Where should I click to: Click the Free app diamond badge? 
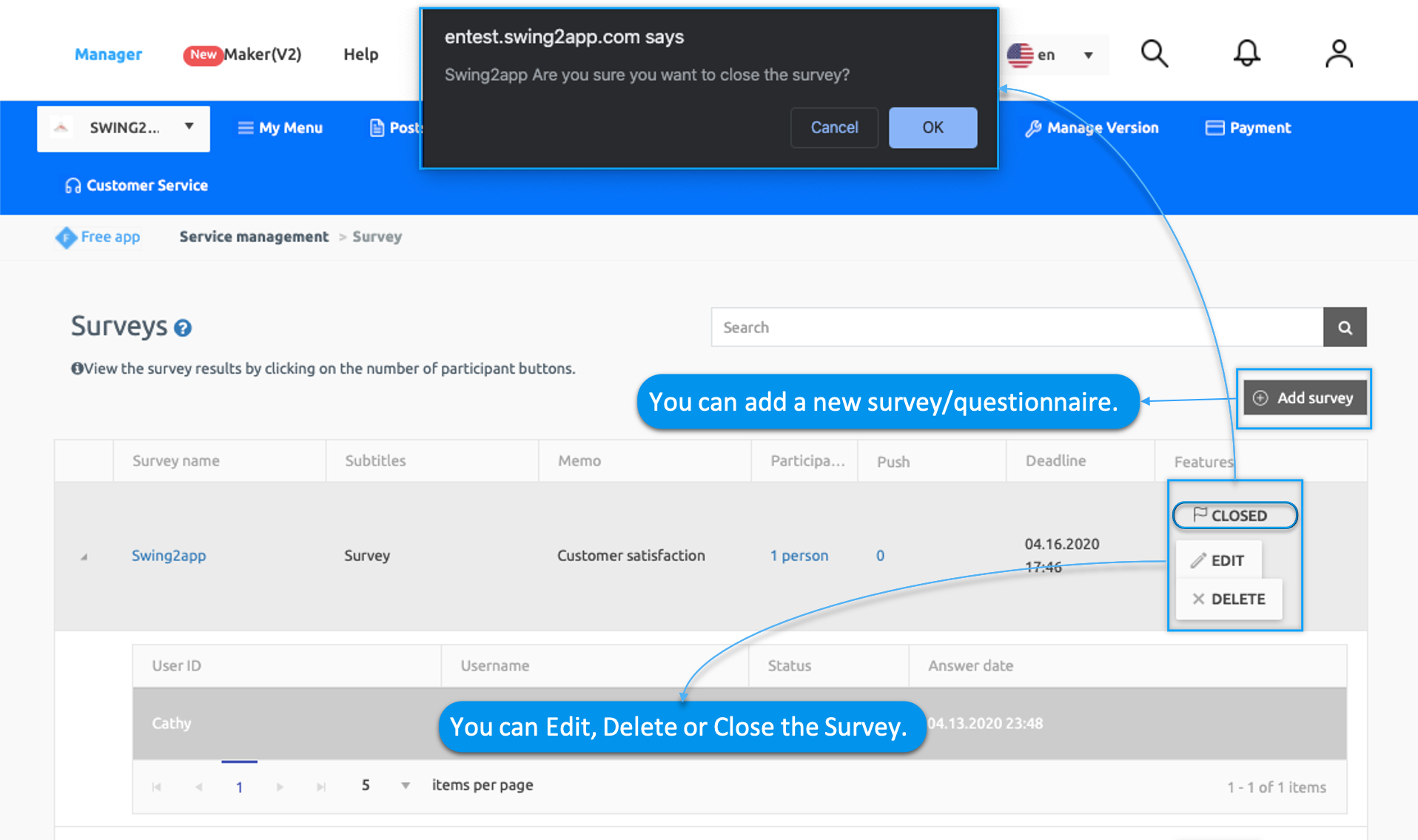[66, 238]
